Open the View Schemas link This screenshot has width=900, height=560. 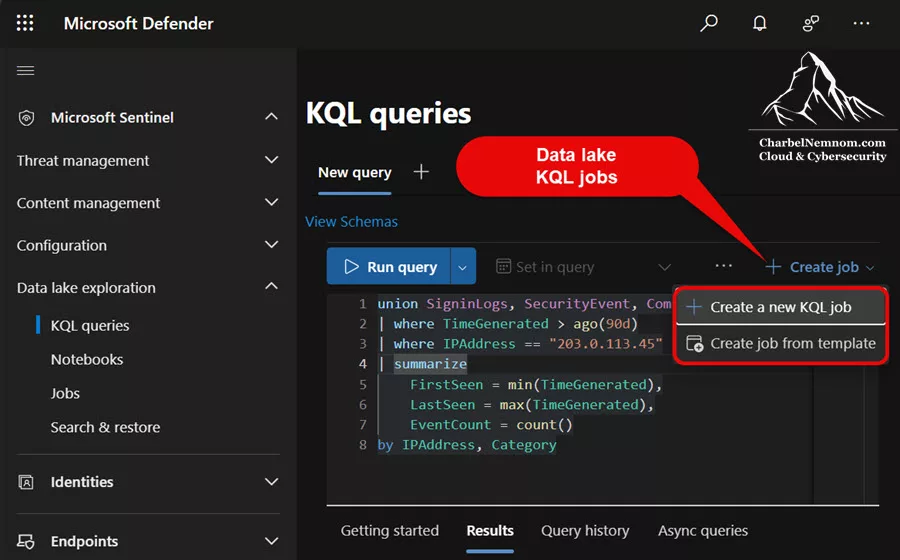tap(351, 221)
